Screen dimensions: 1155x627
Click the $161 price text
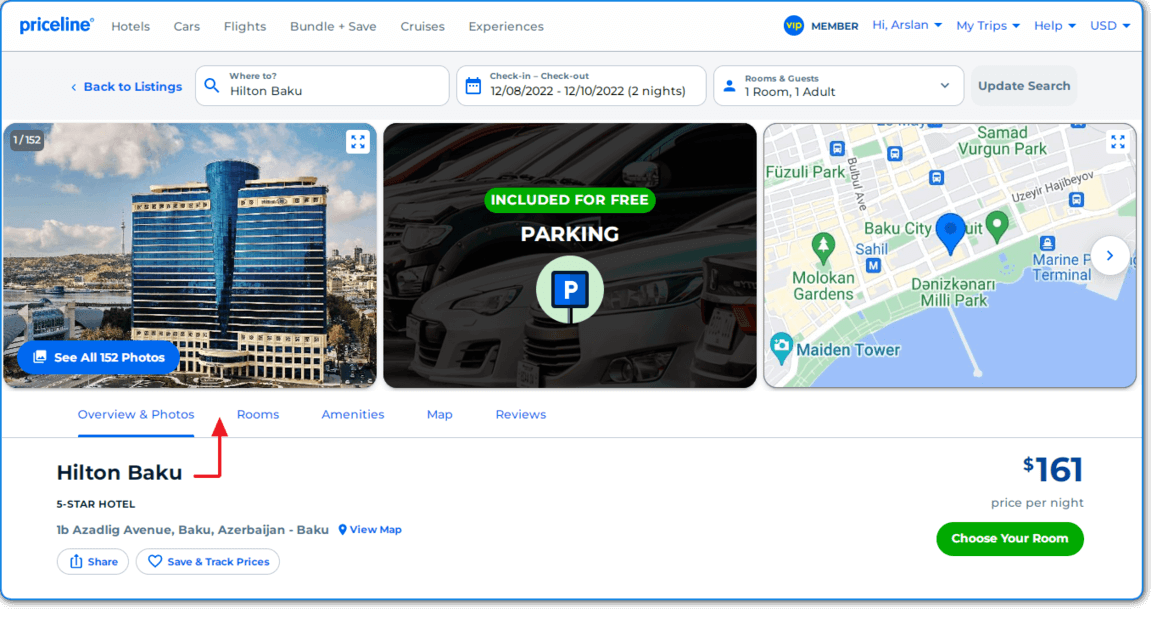point(1053,470)
